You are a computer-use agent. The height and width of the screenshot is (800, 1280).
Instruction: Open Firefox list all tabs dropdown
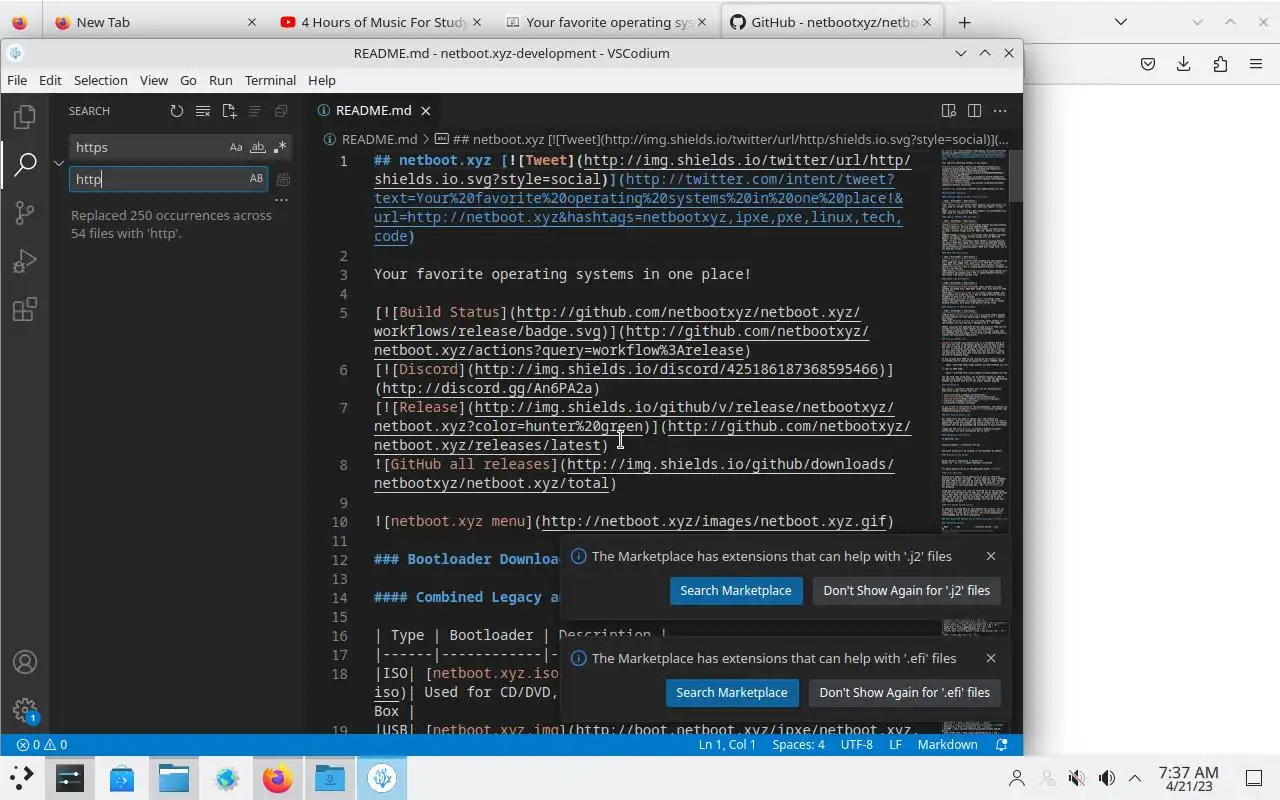click(1121, 22)
